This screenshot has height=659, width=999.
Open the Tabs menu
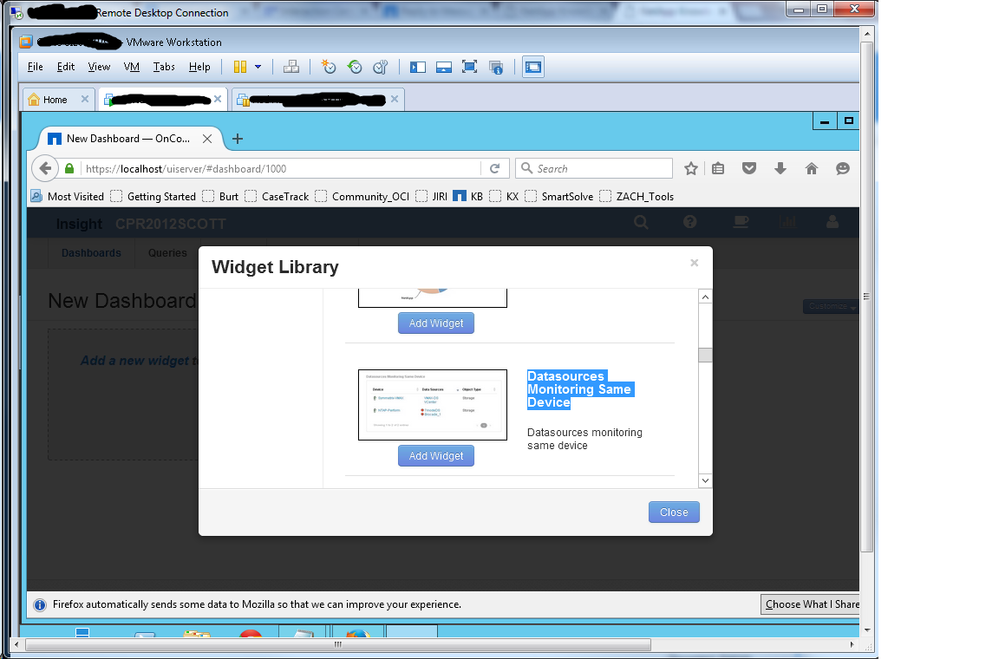[x=164, y=67]
